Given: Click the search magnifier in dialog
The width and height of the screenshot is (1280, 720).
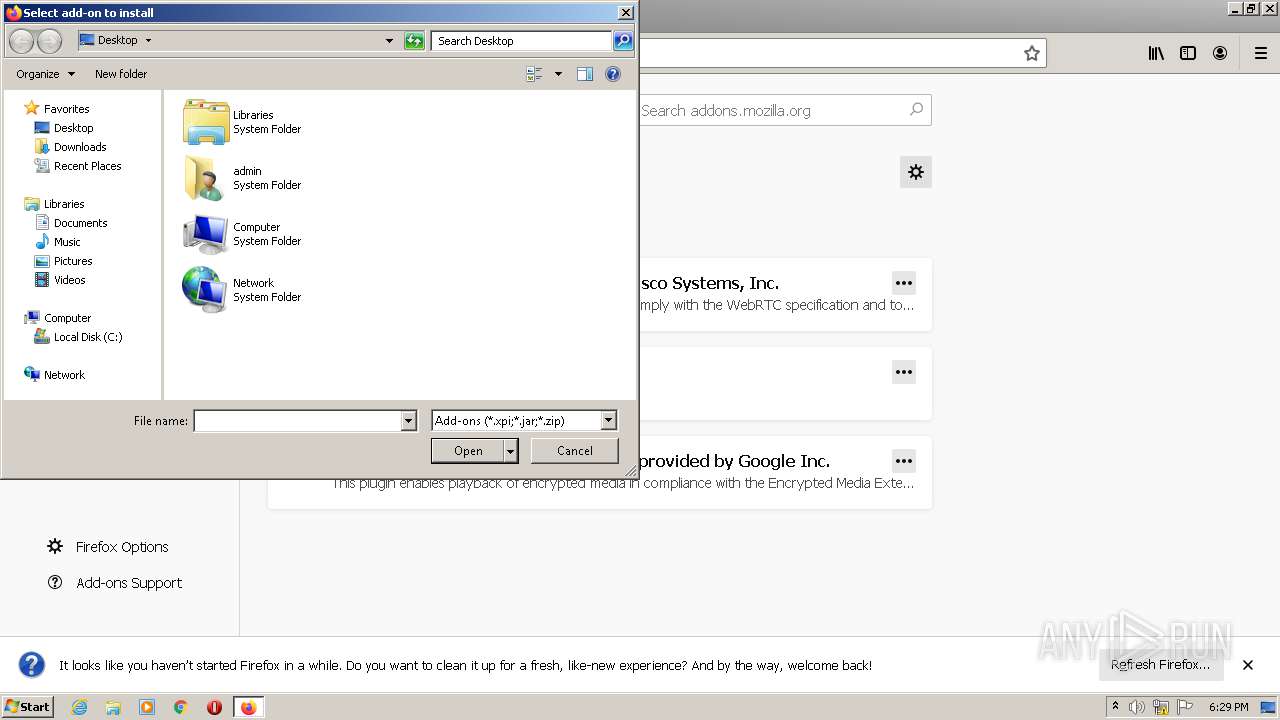Looking at the screenshot, I should point(623,41).
